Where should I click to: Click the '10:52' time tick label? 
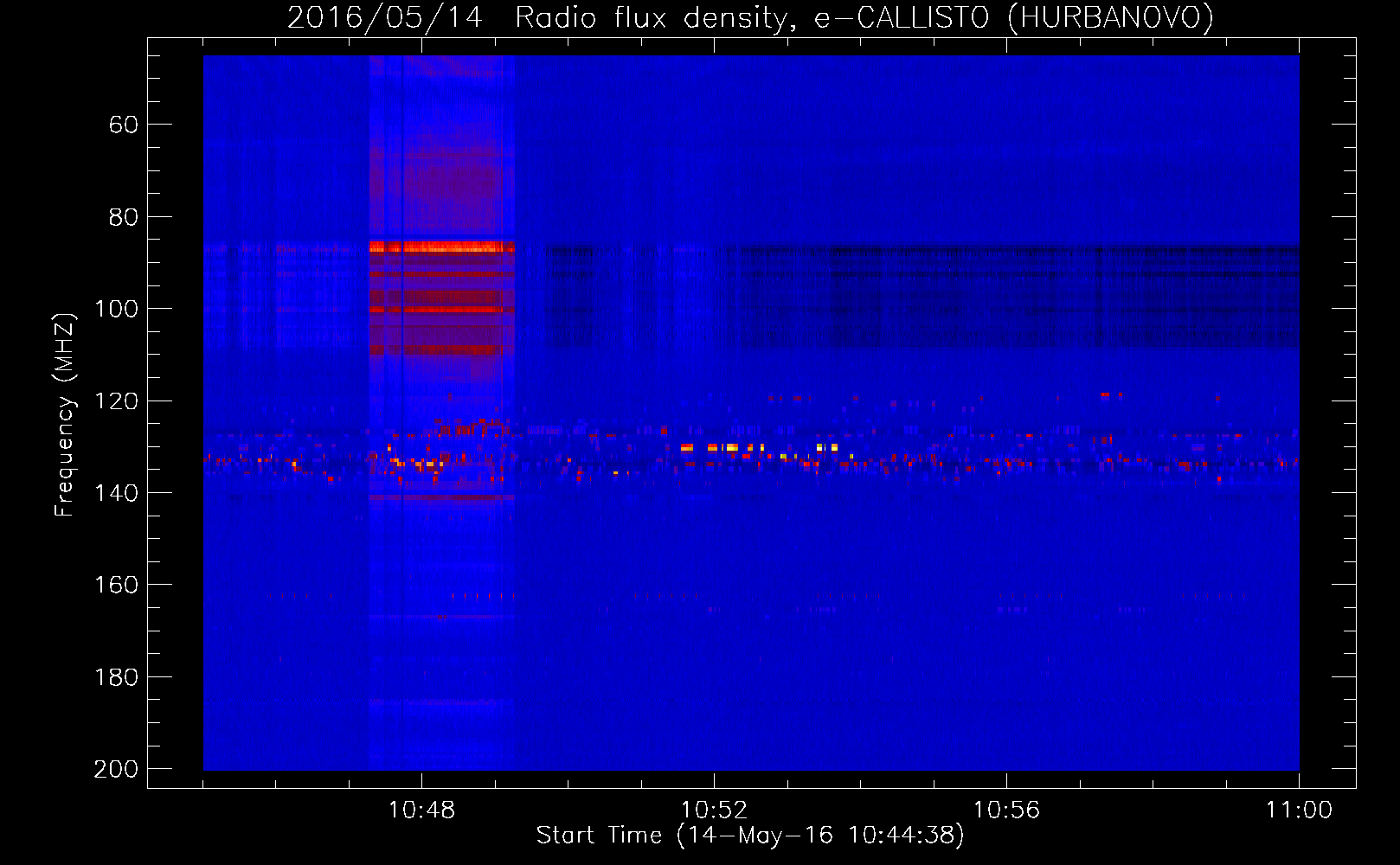[x=714, y=811]
